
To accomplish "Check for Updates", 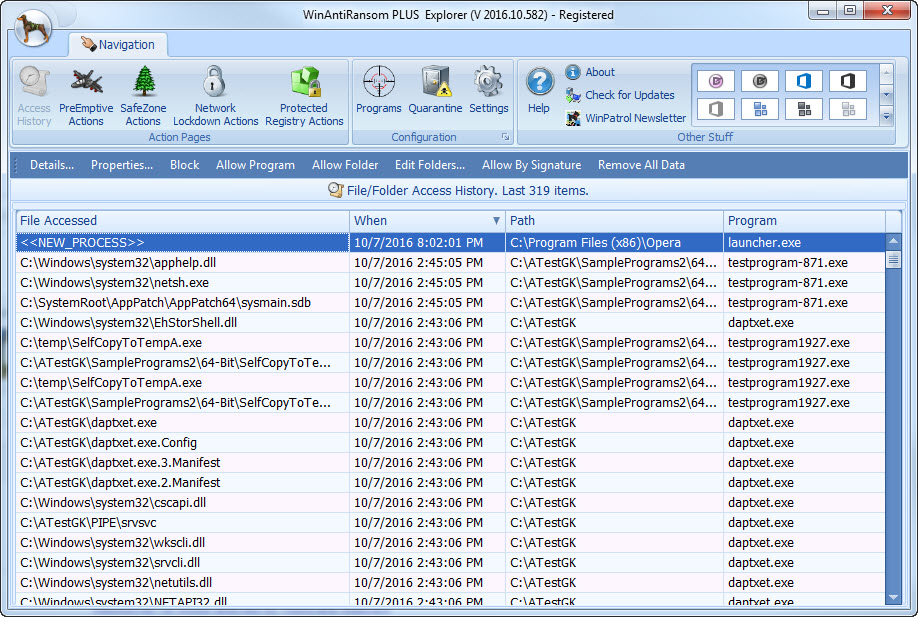I will click(620, 95).
